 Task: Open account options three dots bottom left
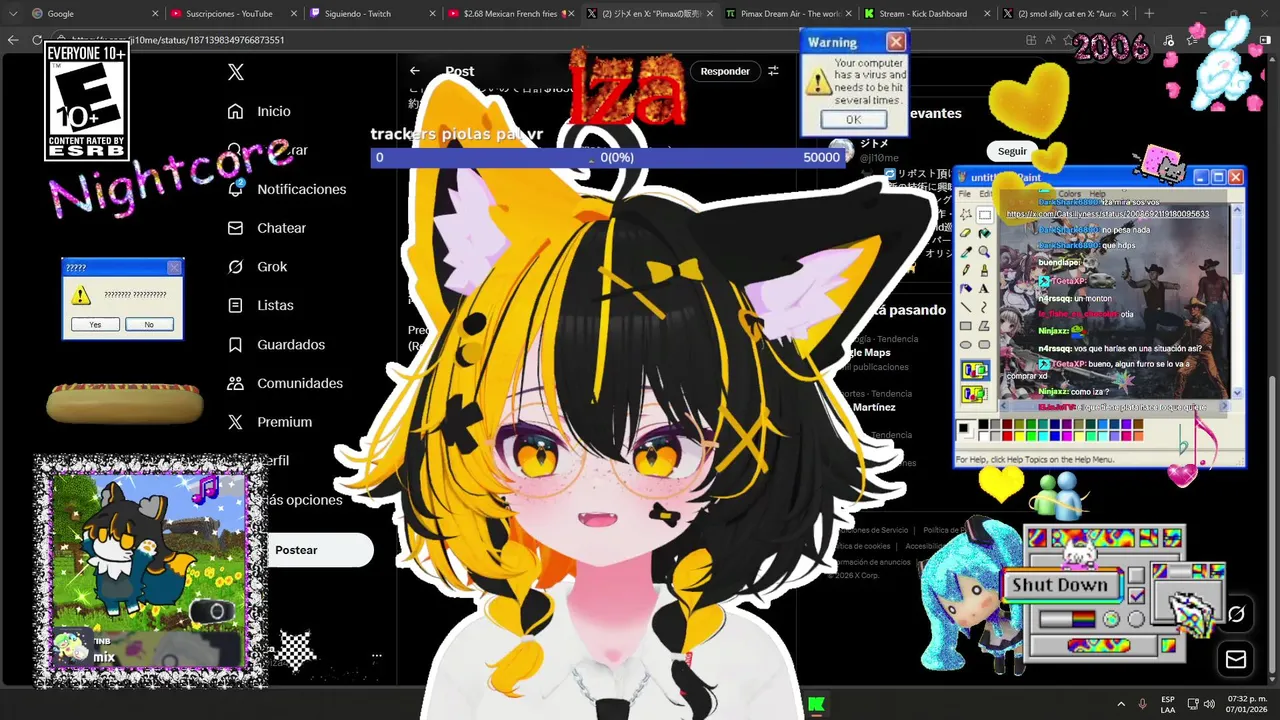click(376, 656)
